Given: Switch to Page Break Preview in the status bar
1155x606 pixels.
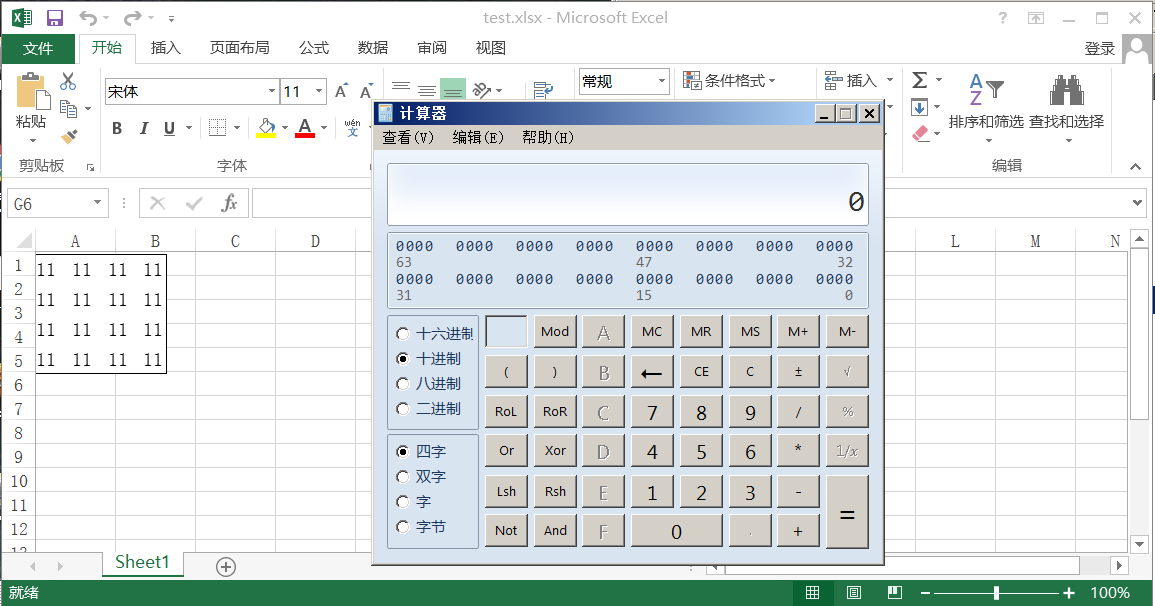Looking at the screenshot, I should click(x=895, y=593).
